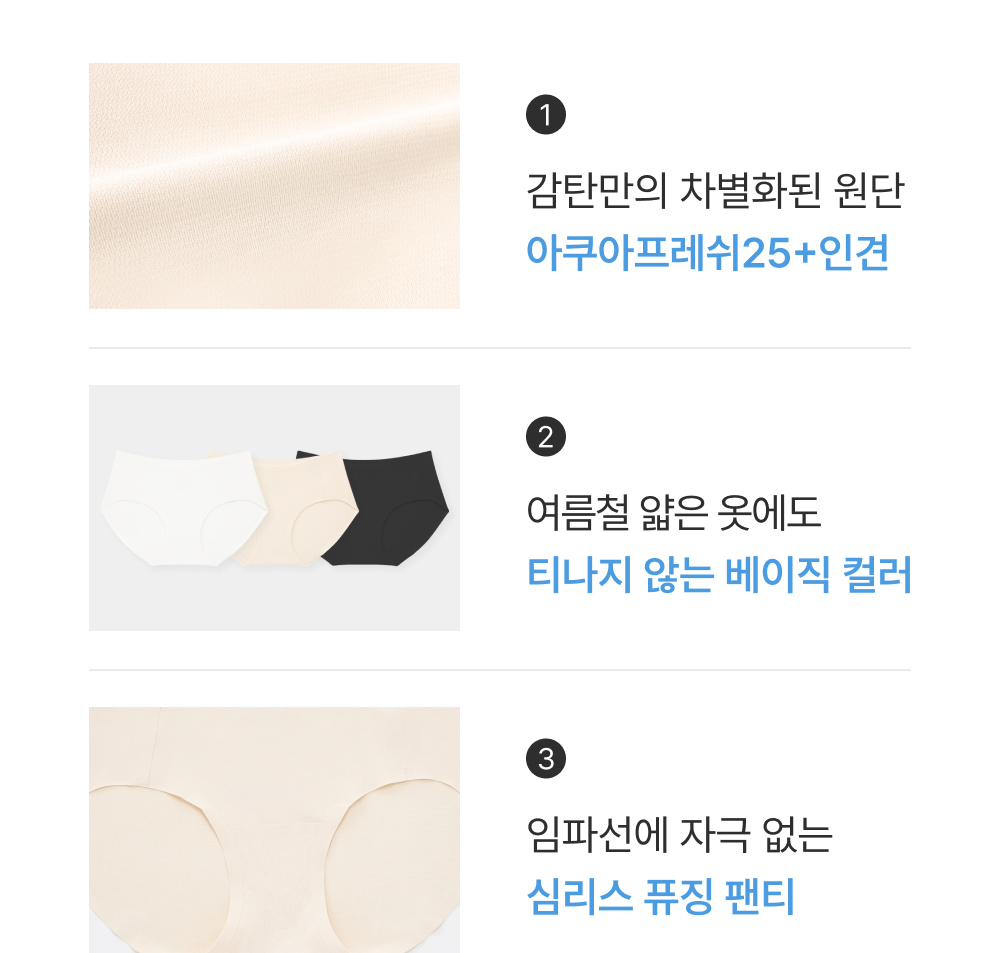
Task: Click divider line below second feature
Action: tap(499, 670)
